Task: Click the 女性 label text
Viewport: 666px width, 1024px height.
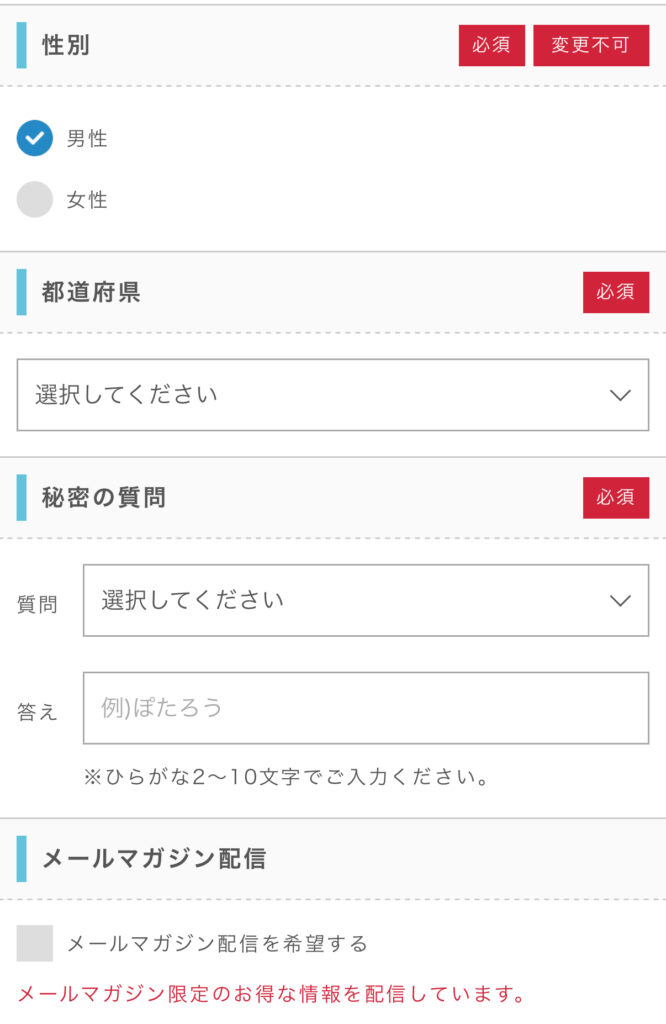Action: tap(87, 200)
